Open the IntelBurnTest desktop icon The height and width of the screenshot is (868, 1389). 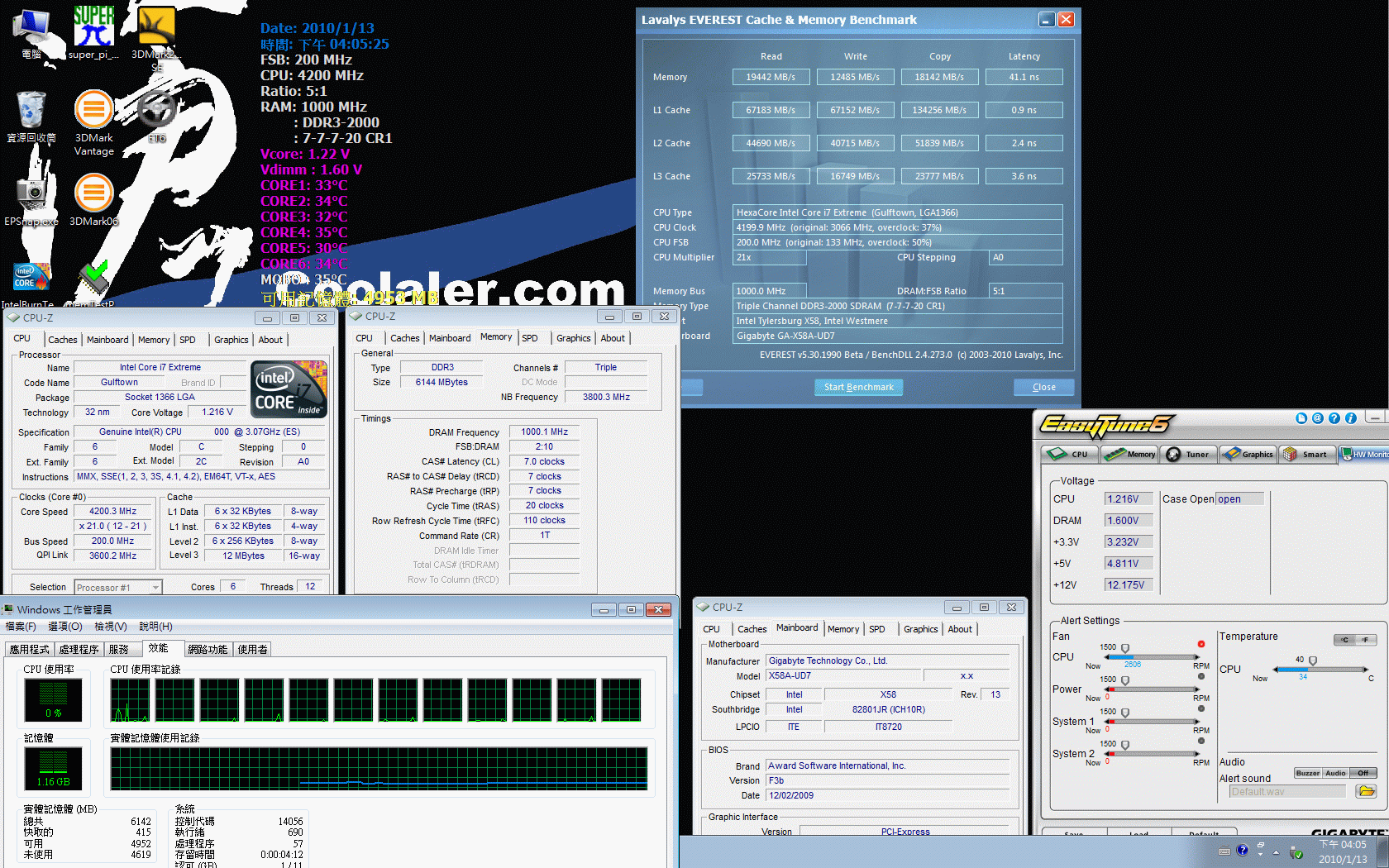pos(30,285)
